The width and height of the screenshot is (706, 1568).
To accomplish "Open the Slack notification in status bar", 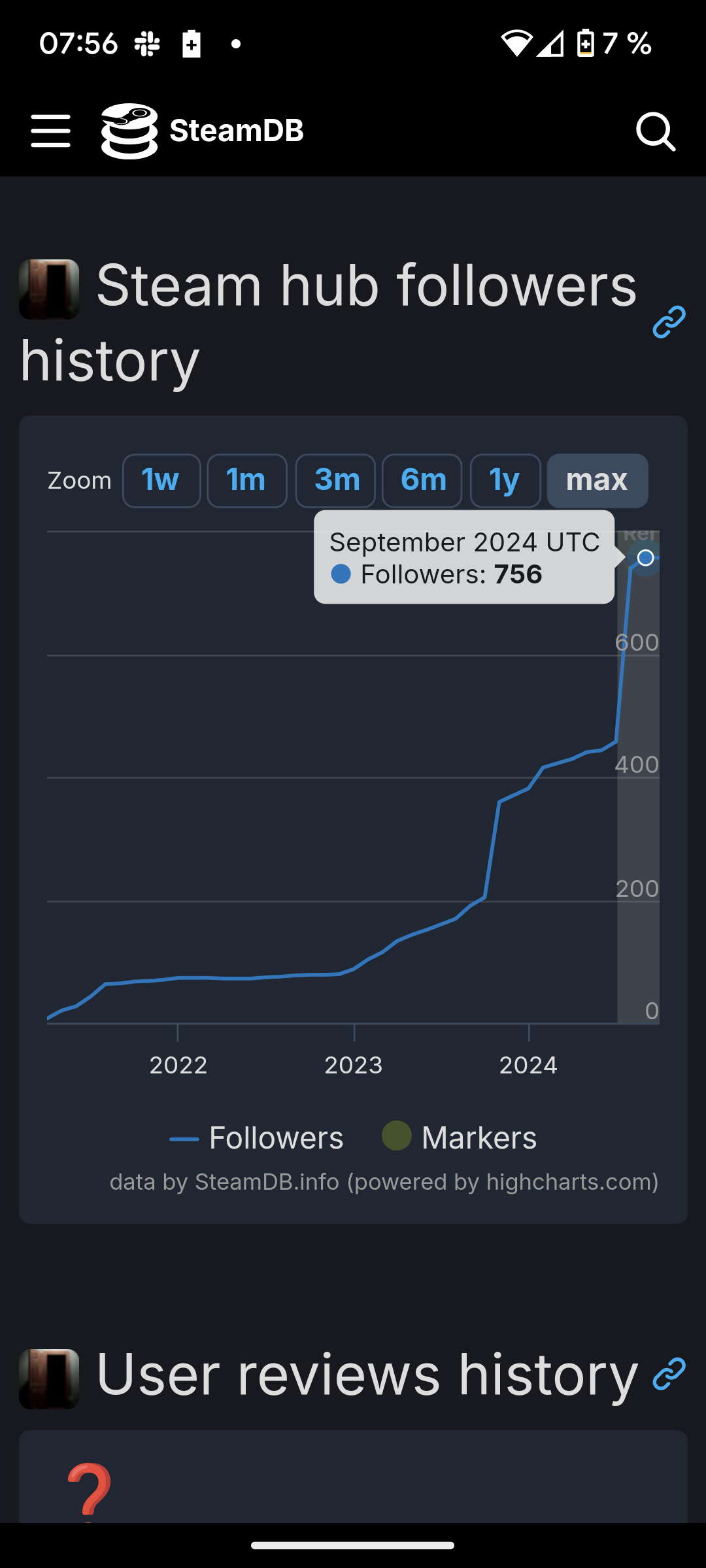I will pos(147,44).
